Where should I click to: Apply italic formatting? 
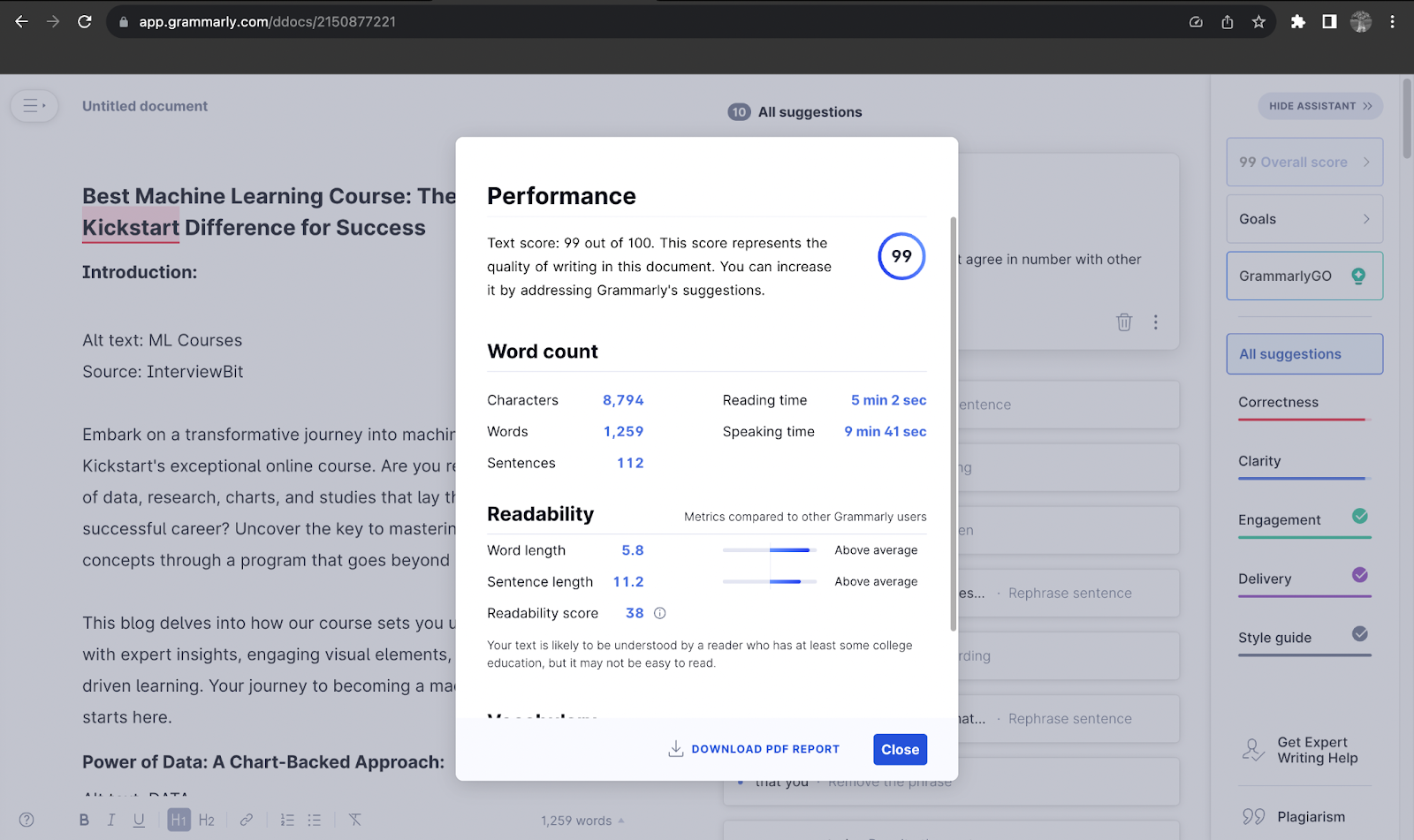pos(111,820)
